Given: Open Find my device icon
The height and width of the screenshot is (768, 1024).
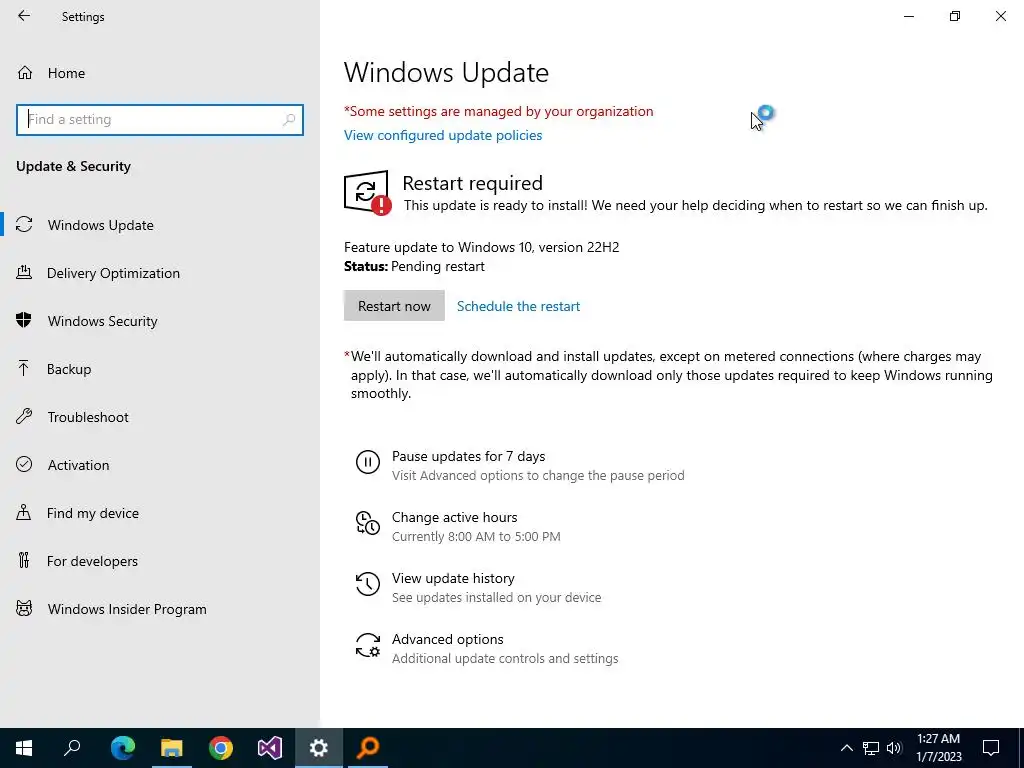Looking at the screenshot, I should tap(24, 513).
